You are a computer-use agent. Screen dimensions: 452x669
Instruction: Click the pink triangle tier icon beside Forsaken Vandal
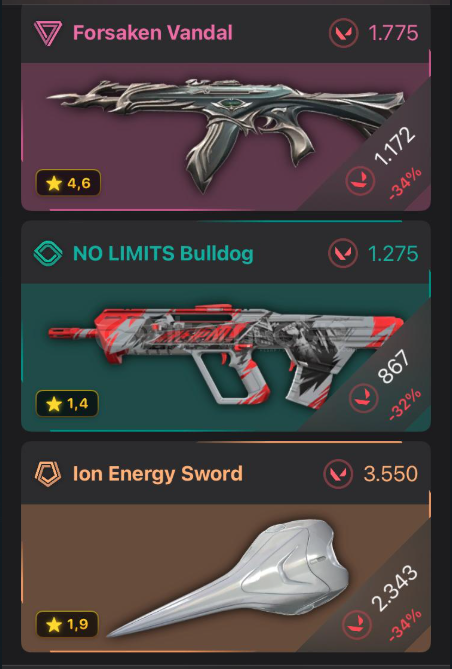[x=48, y=33]
